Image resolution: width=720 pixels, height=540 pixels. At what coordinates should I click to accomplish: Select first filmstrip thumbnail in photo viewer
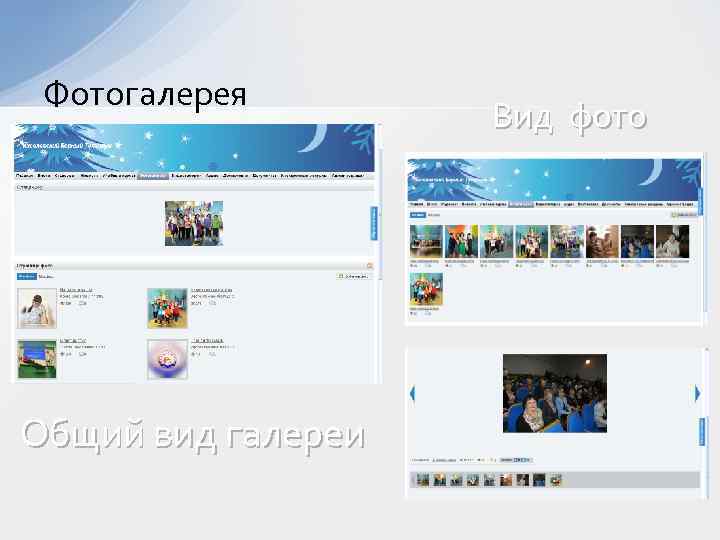[423, 480]
